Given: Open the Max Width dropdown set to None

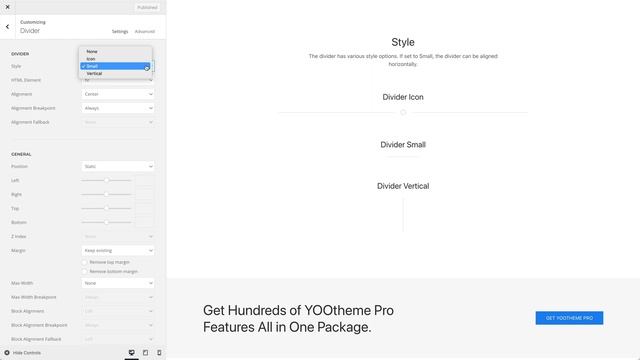Looking at the screenshot, I should coord(118,283).
